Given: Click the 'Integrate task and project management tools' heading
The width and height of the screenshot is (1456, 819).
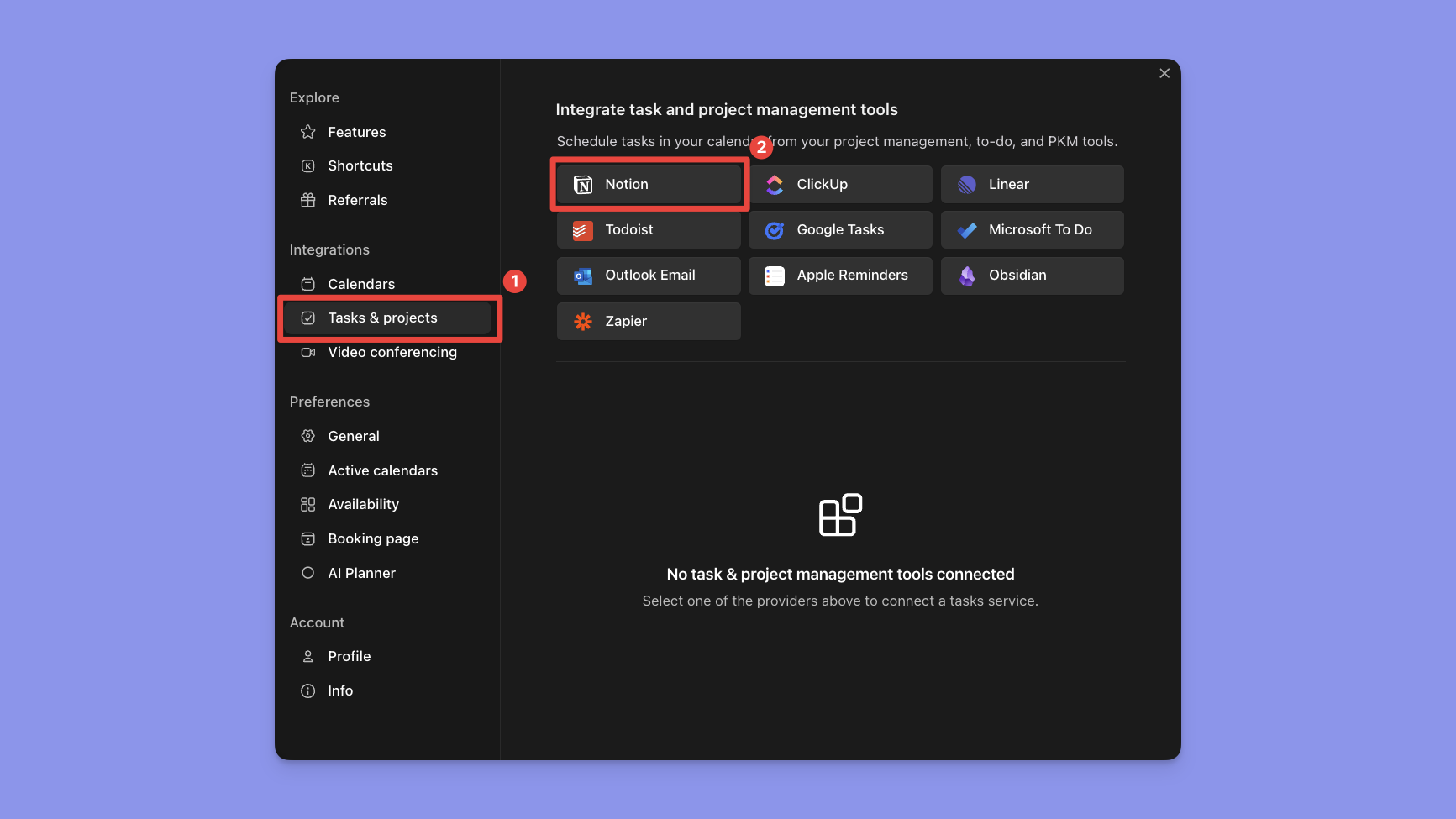Looking at the screenshot, I should (727, 110).
